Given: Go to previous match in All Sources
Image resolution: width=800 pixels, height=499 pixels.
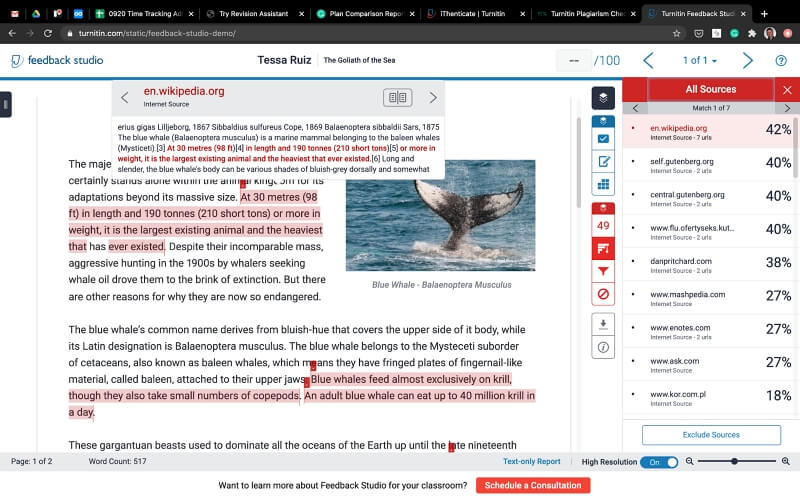Looking at the screenshot, I should pyautogui.click(x=635, y=108).
